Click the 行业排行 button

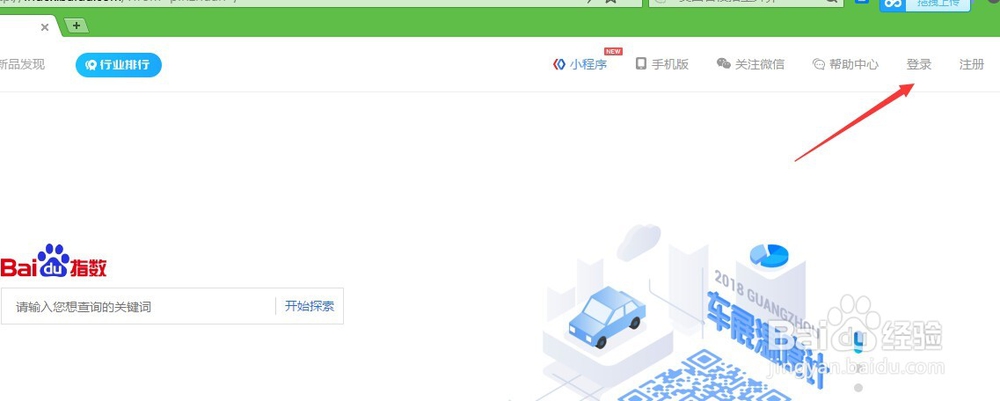[x=119, y=65]
